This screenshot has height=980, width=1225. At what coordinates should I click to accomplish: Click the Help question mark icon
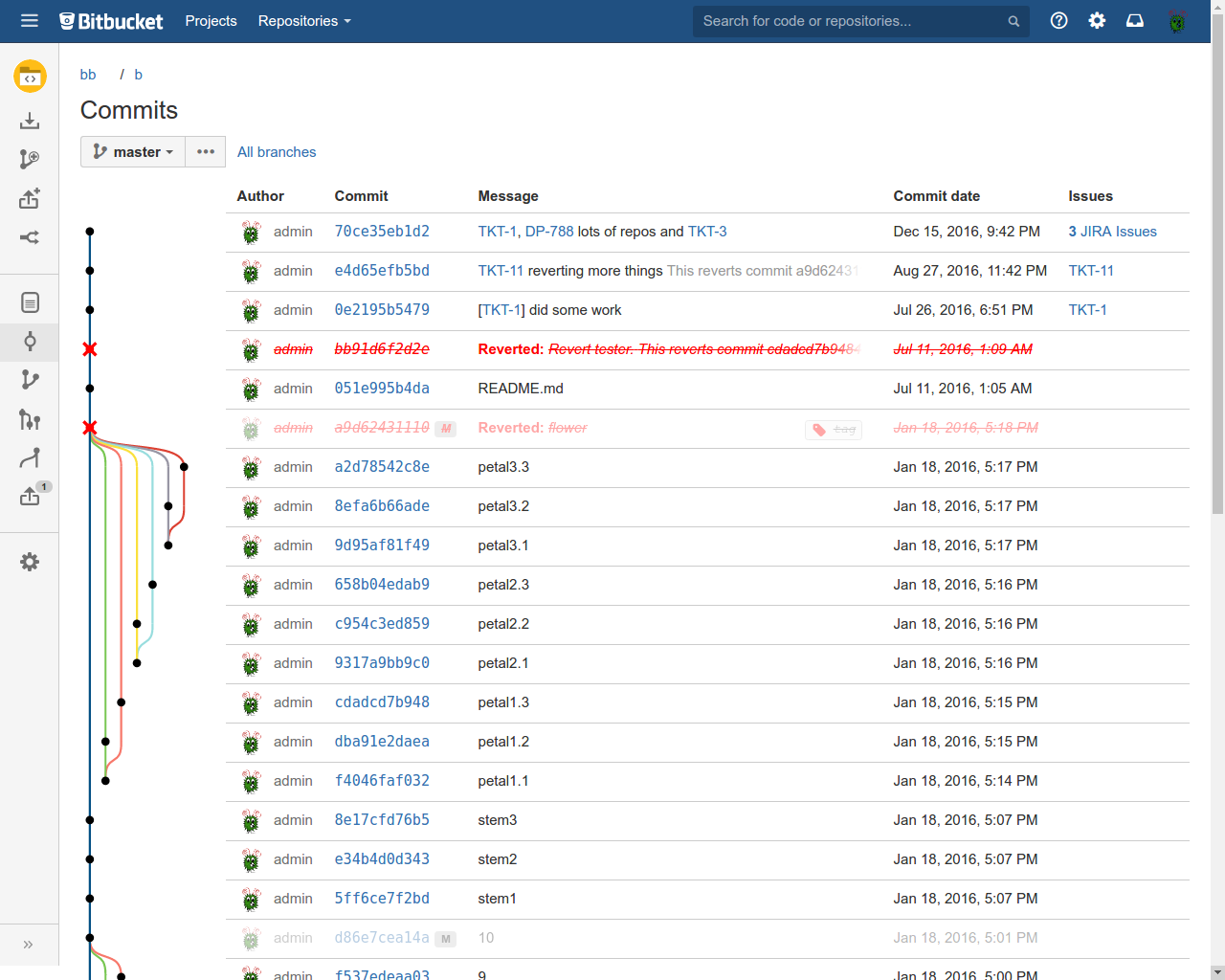click(1058, 21)
